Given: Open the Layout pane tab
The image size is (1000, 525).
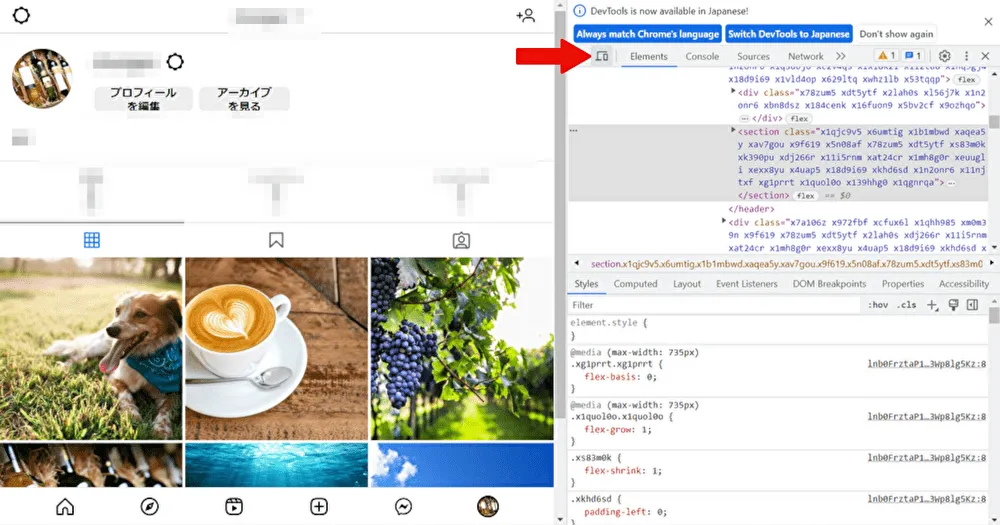Looking at the screenshot, I should tap(687, 284).
